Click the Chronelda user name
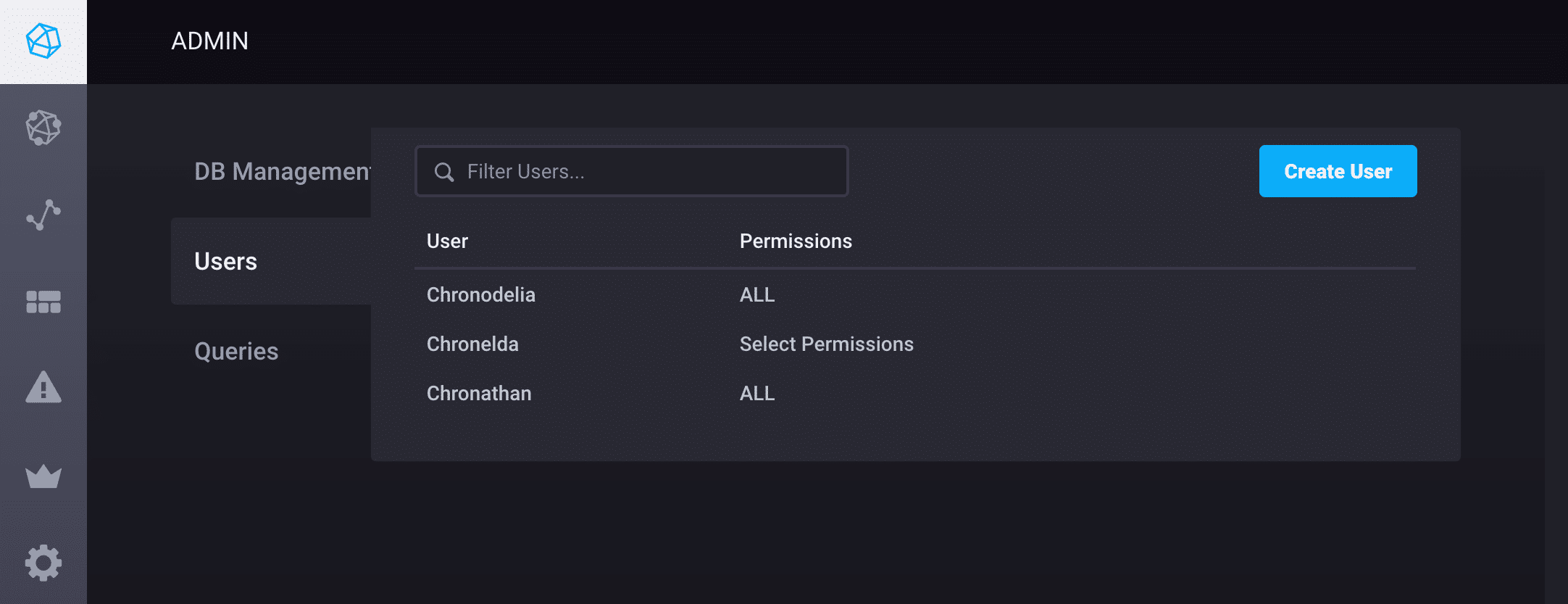 pos(472,344)
